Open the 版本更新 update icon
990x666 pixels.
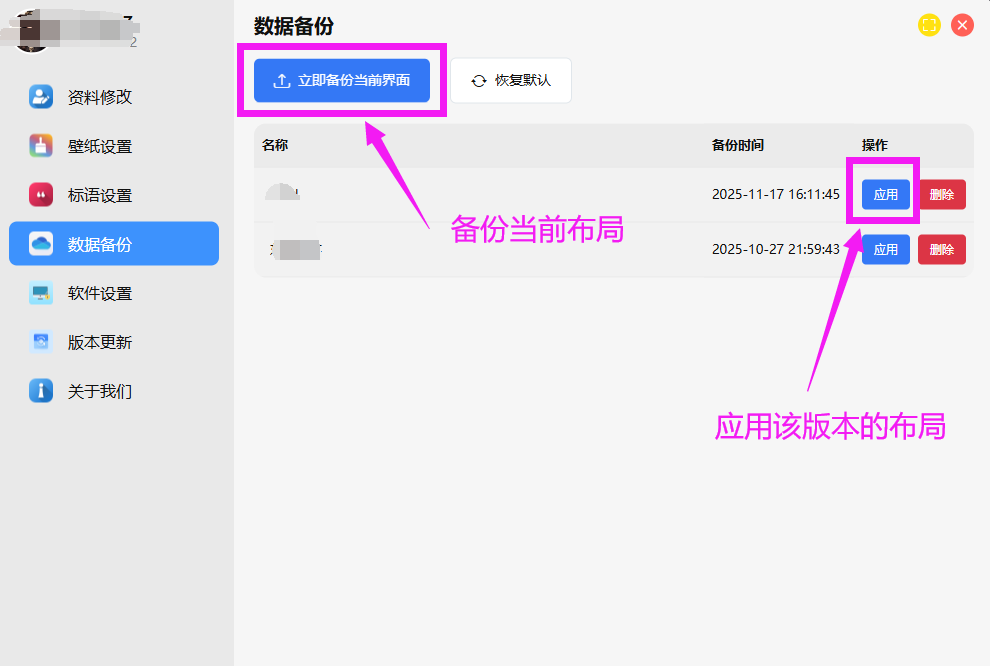click(41, 342)
